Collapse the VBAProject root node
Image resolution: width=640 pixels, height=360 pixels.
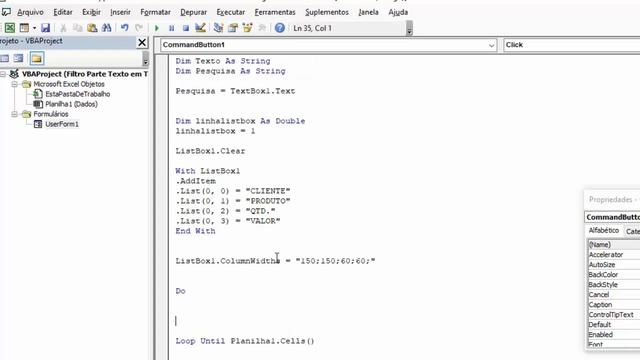pos(3,74)
